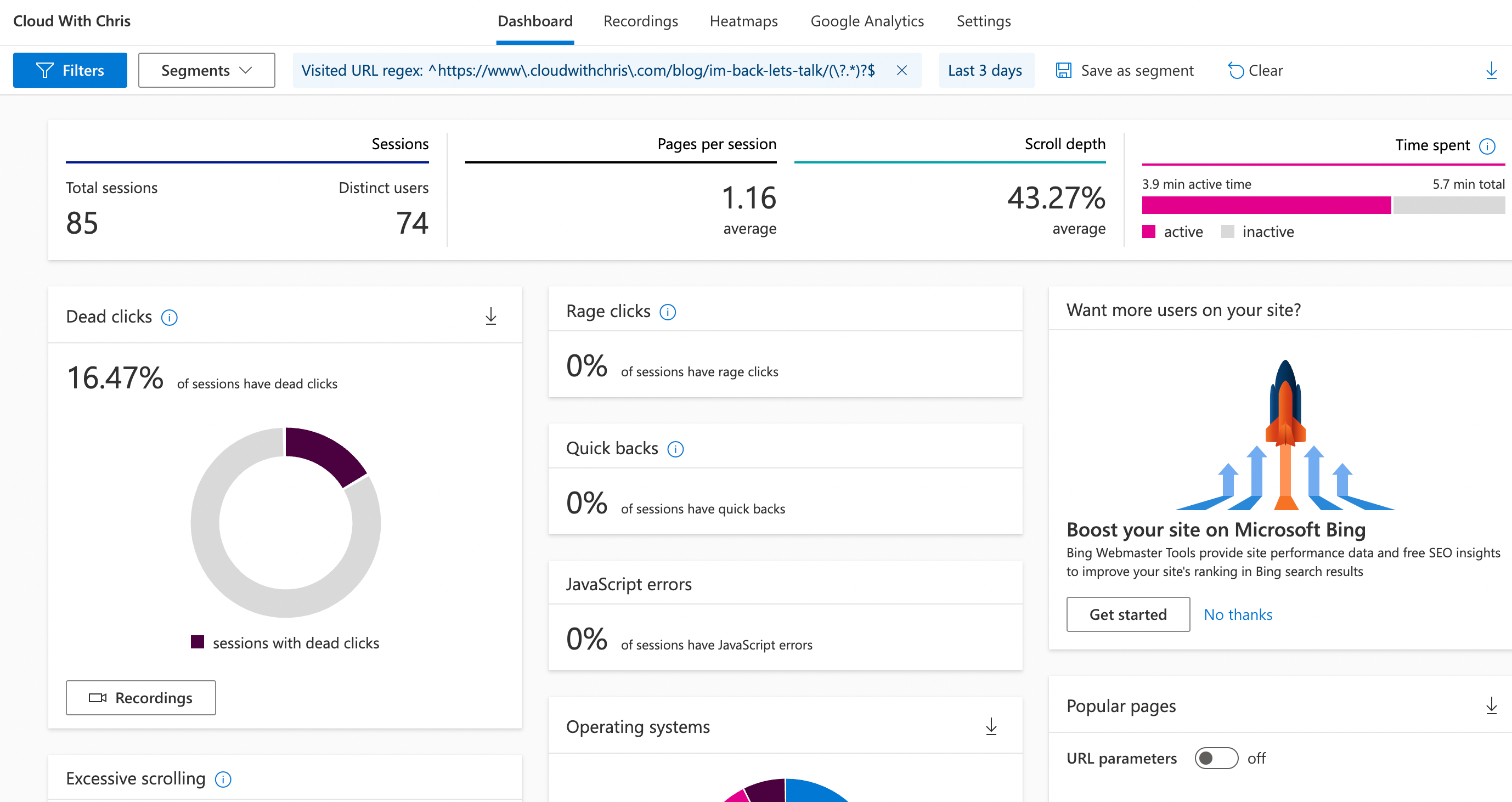Download Dead clicks data via its download icon
The width and height of the screenshot is (1512, 802).
point(490,316)
